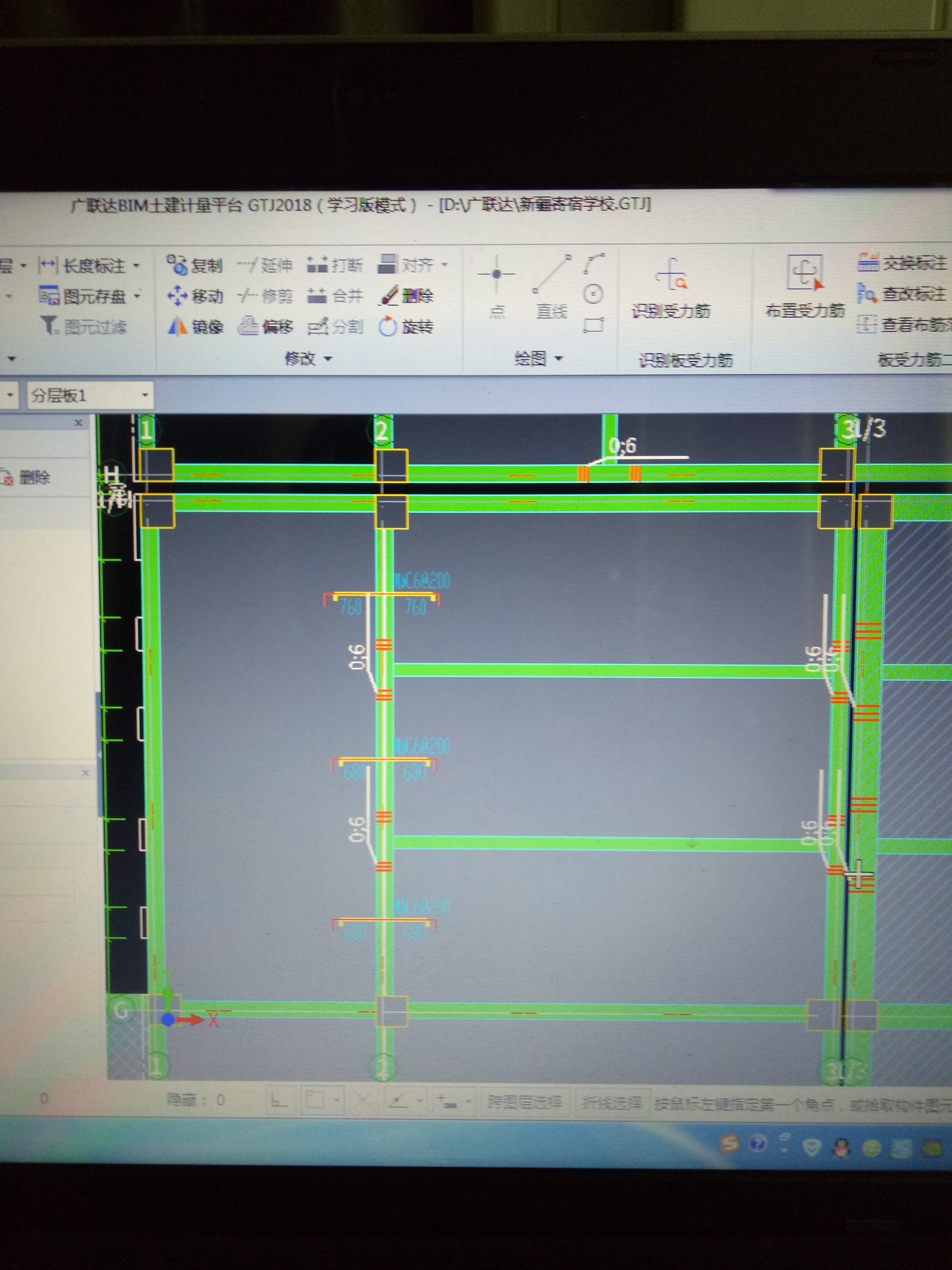Toggle the X intersection snap icon in status bar

click(362, 1101)
